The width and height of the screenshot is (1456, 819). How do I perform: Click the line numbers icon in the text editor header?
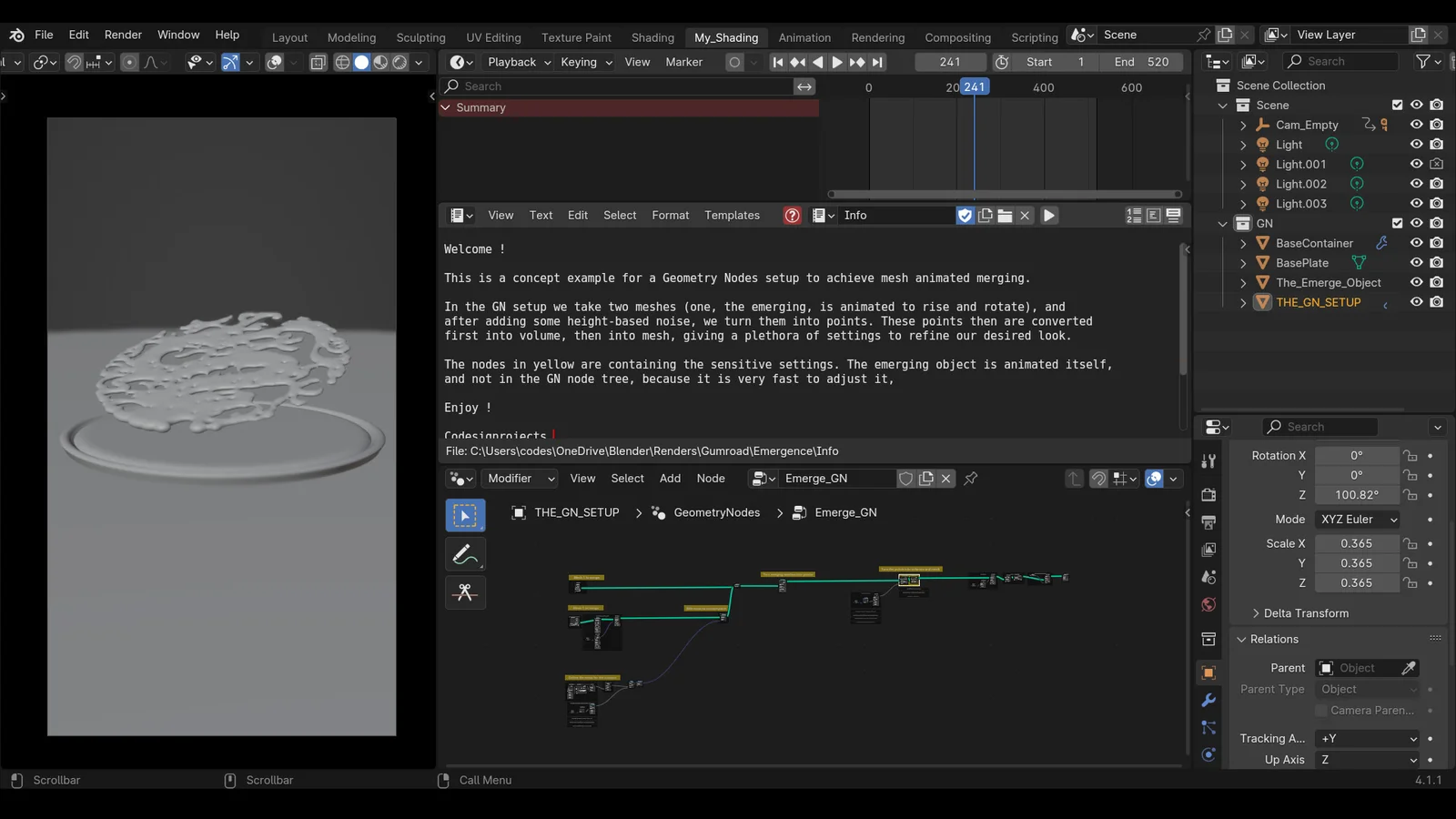pyautogui.click(x=1134, y=215)
